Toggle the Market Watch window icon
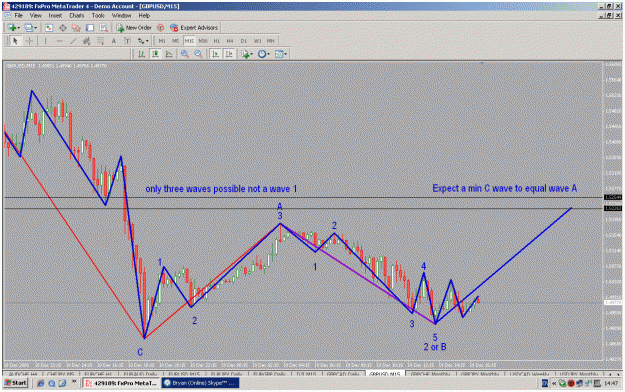 click(49, 28)
